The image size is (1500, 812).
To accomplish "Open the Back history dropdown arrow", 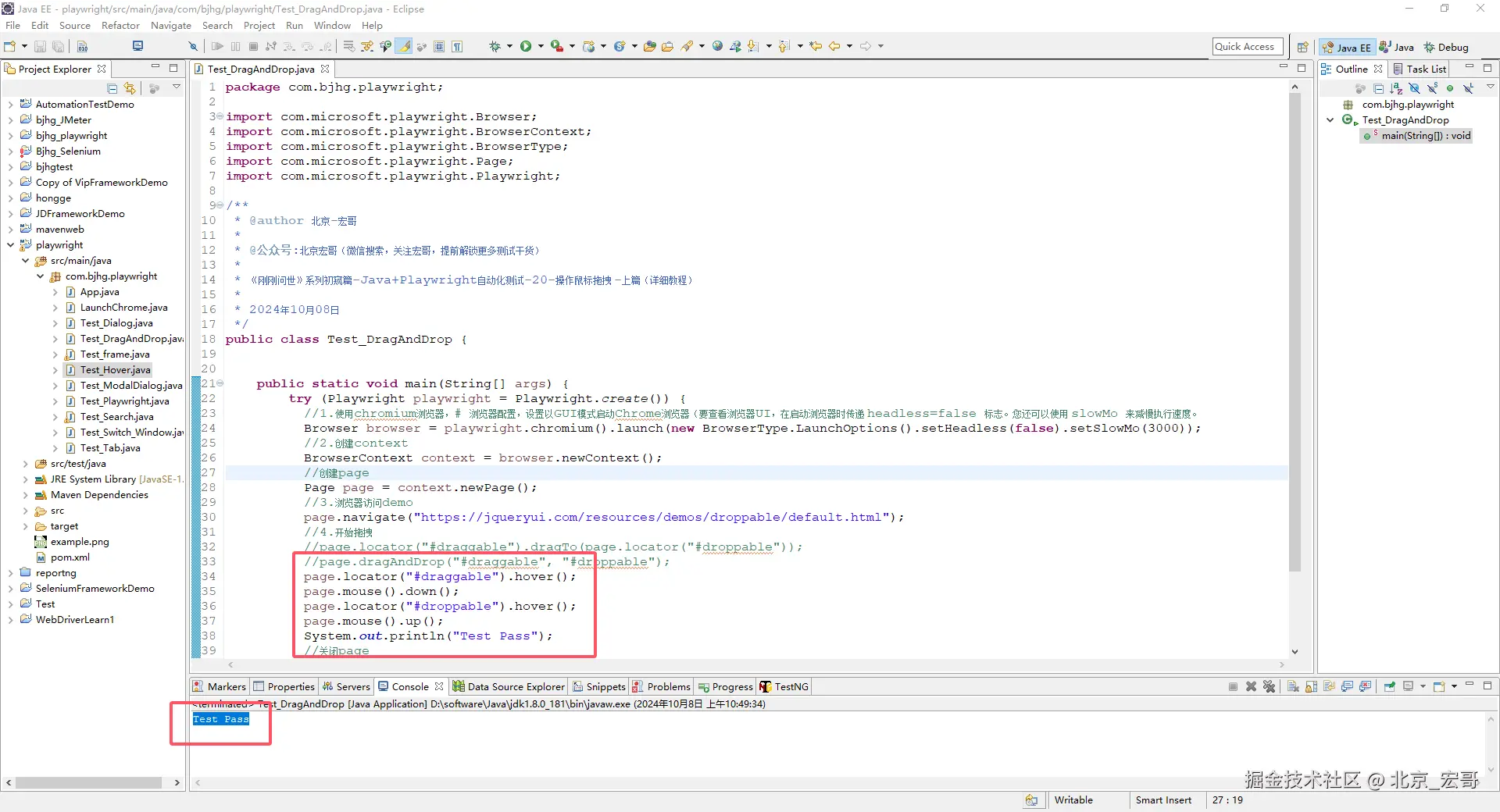I will click(x=848, y=46).
